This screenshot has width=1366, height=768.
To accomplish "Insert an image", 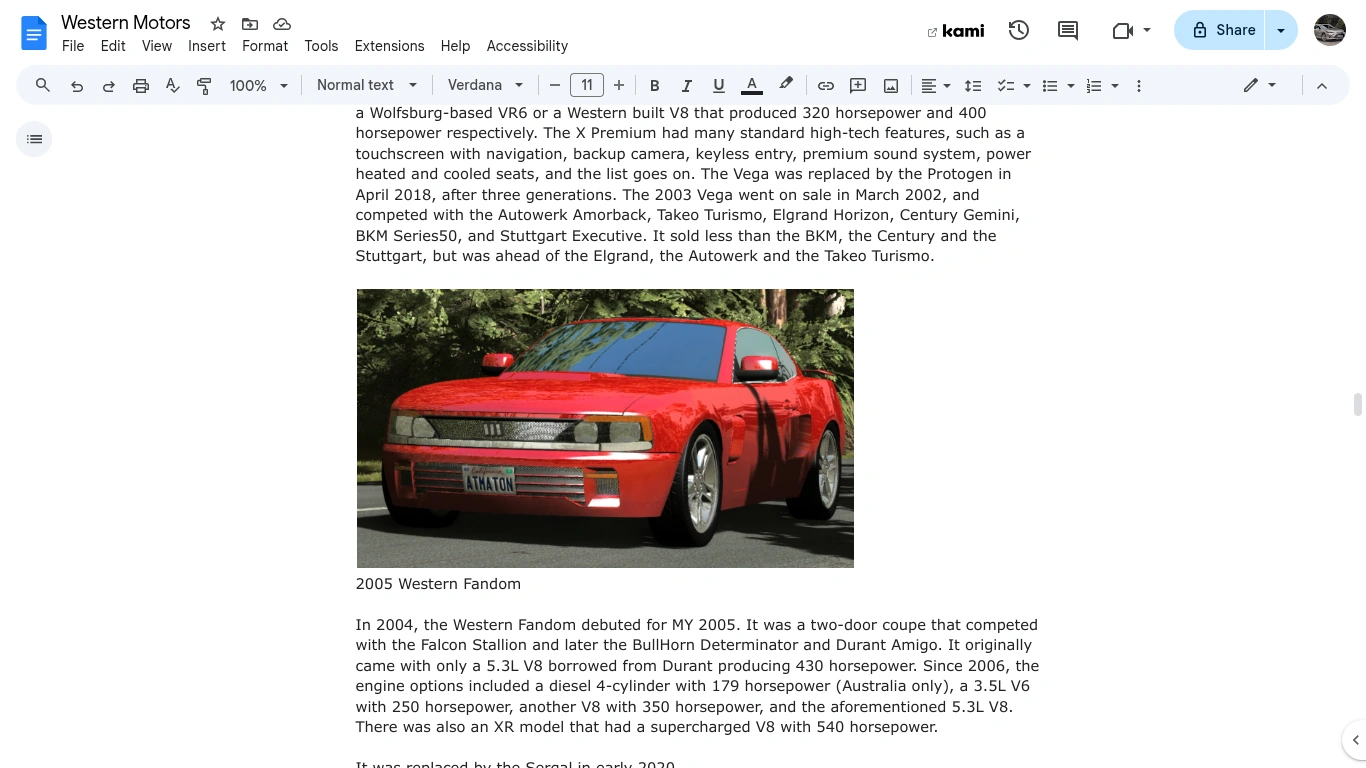I will point(890,85).
